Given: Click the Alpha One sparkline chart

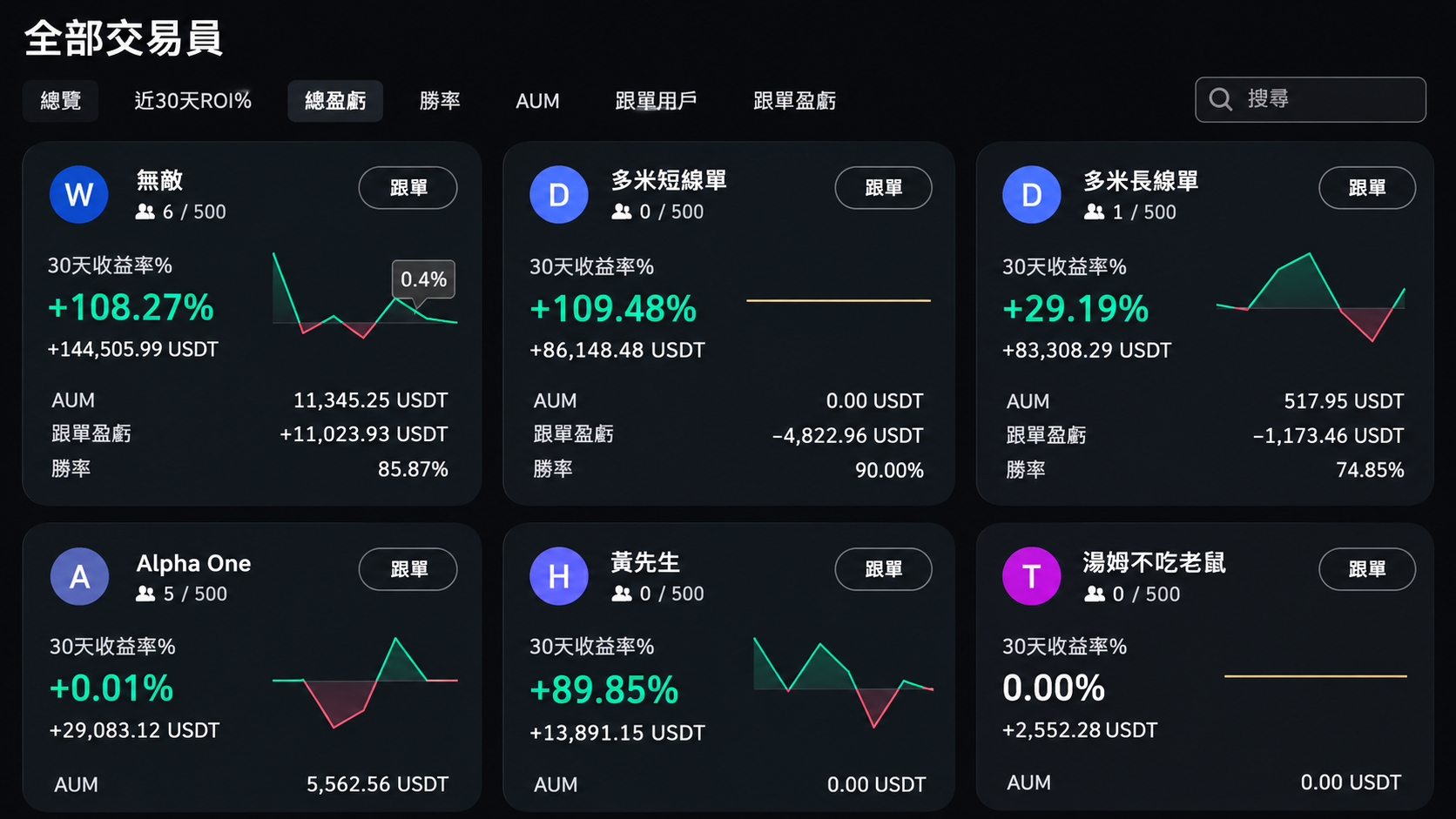Looking at the screenshot, I should [365, 682].
